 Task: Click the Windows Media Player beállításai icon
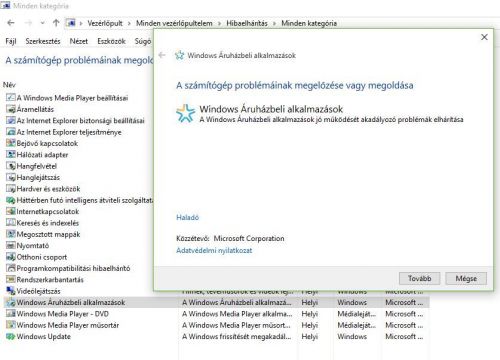point(11,98)
